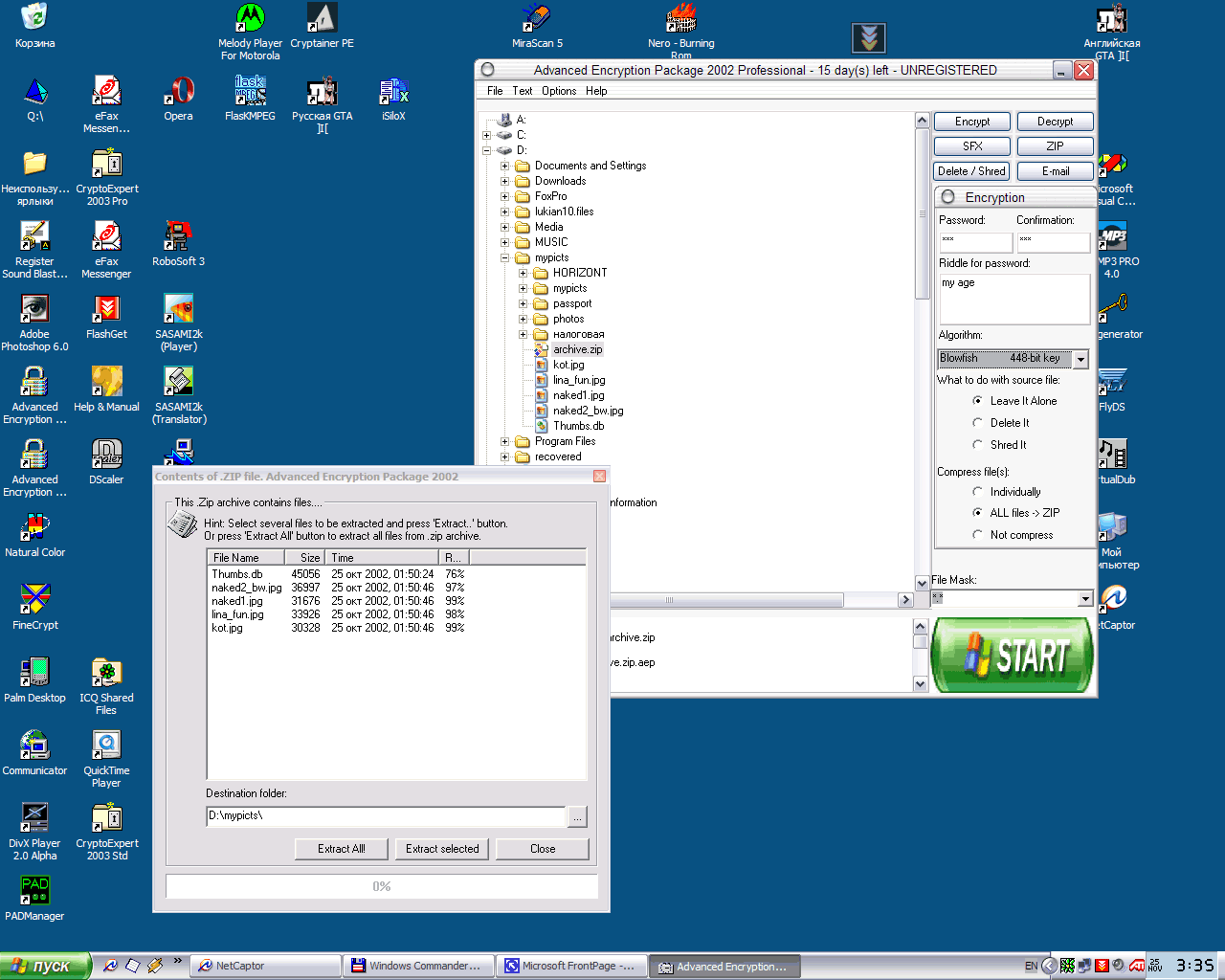
Task: Launch FineCrypt desktop icon
Action: tap(34, 608)
